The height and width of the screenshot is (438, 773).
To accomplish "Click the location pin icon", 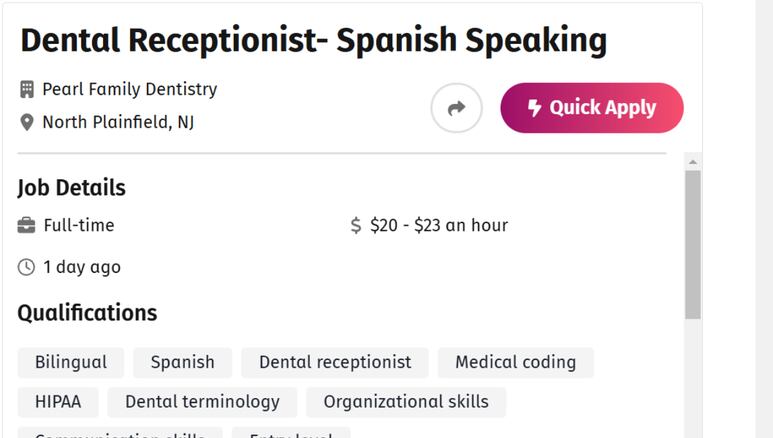I will (27, 122).
